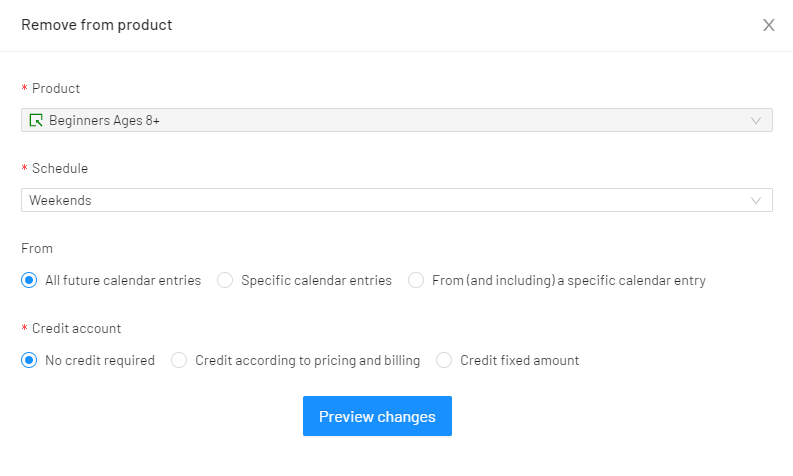Click the From section label
The image size is (793, 476).
coord(37,248)
